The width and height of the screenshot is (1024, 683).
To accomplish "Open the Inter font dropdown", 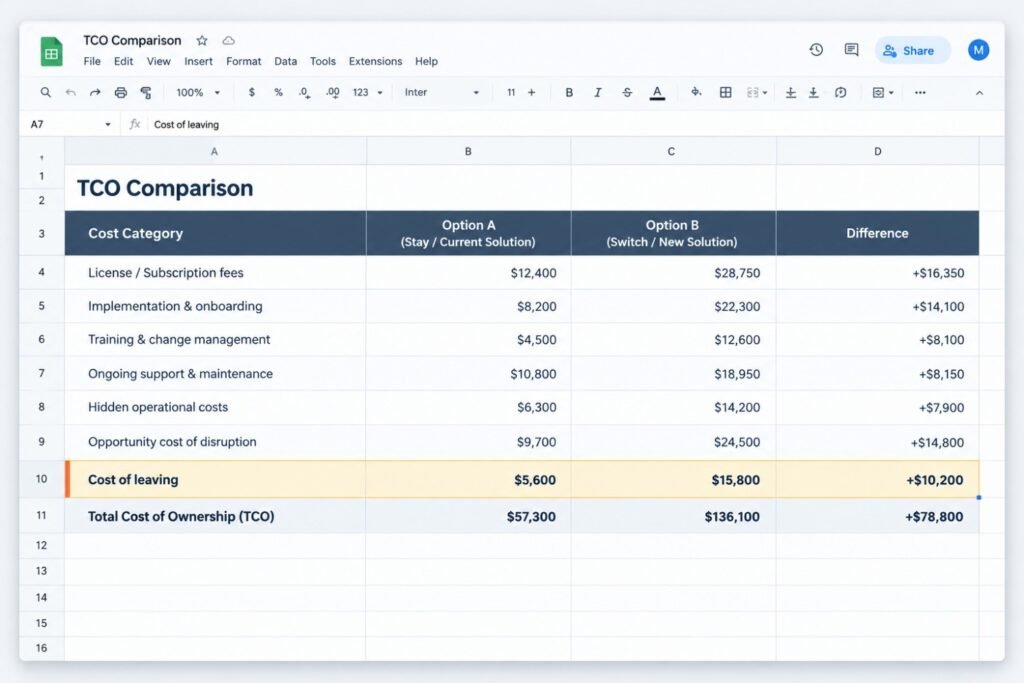I will coord(441,93).
